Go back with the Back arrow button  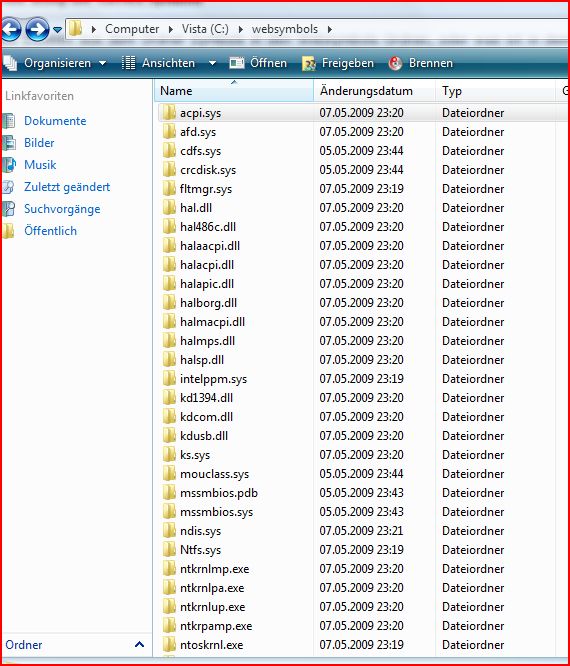11,30
